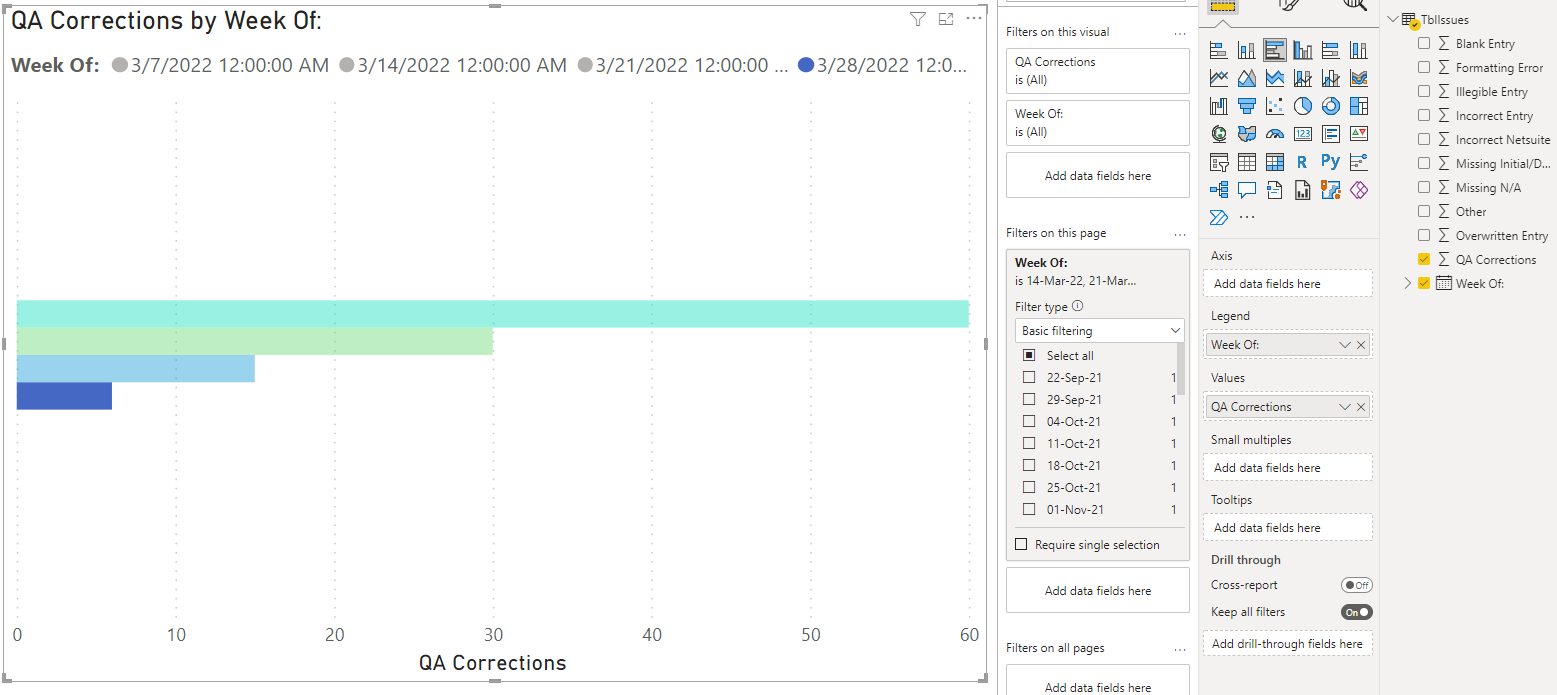Select the filled map visual
Image resolution: width=1557 pixels, height=695 pixels.
click(1247, 134)
